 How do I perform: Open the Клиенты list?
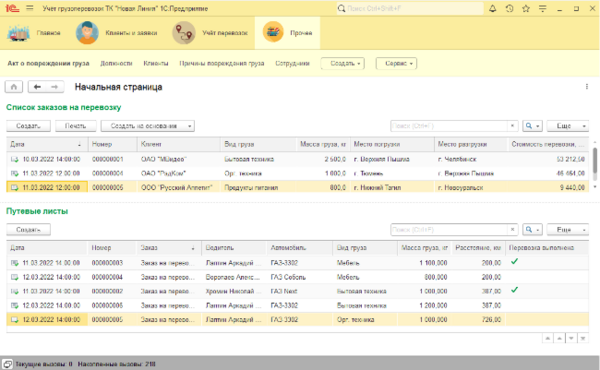click(156, 64)
